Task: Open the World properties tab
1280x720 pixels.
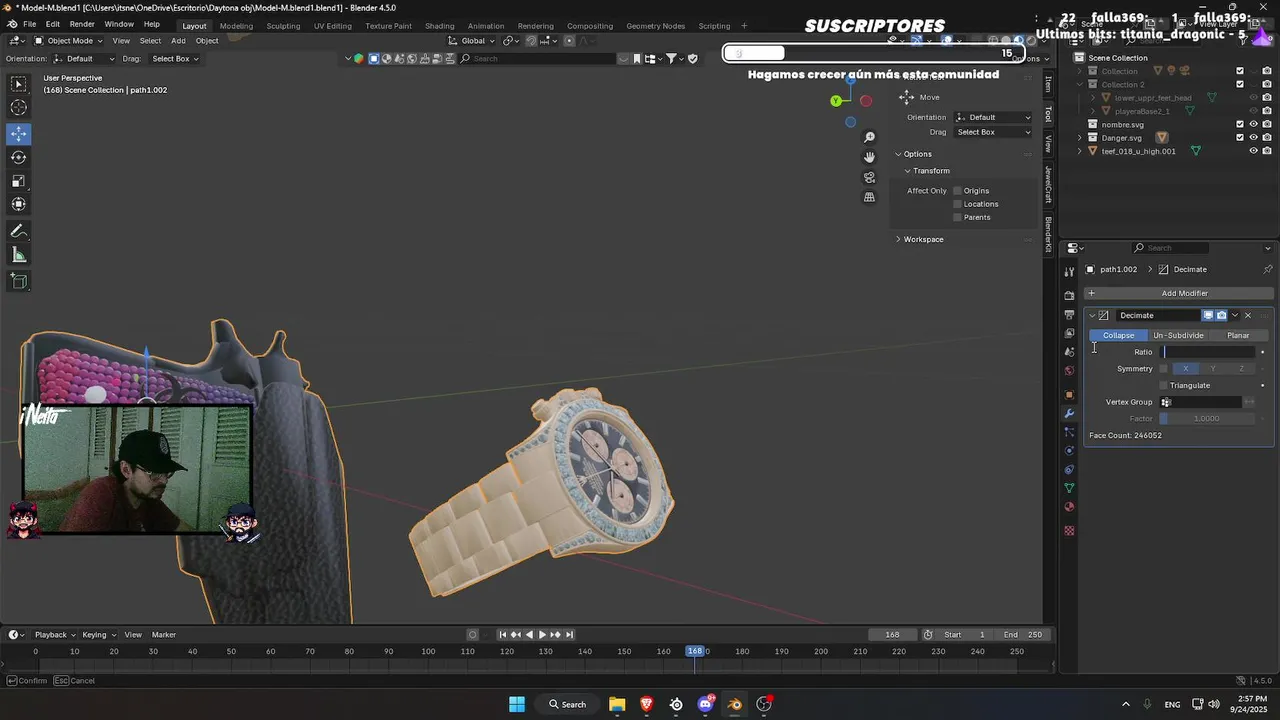Action: point(1069,371)
